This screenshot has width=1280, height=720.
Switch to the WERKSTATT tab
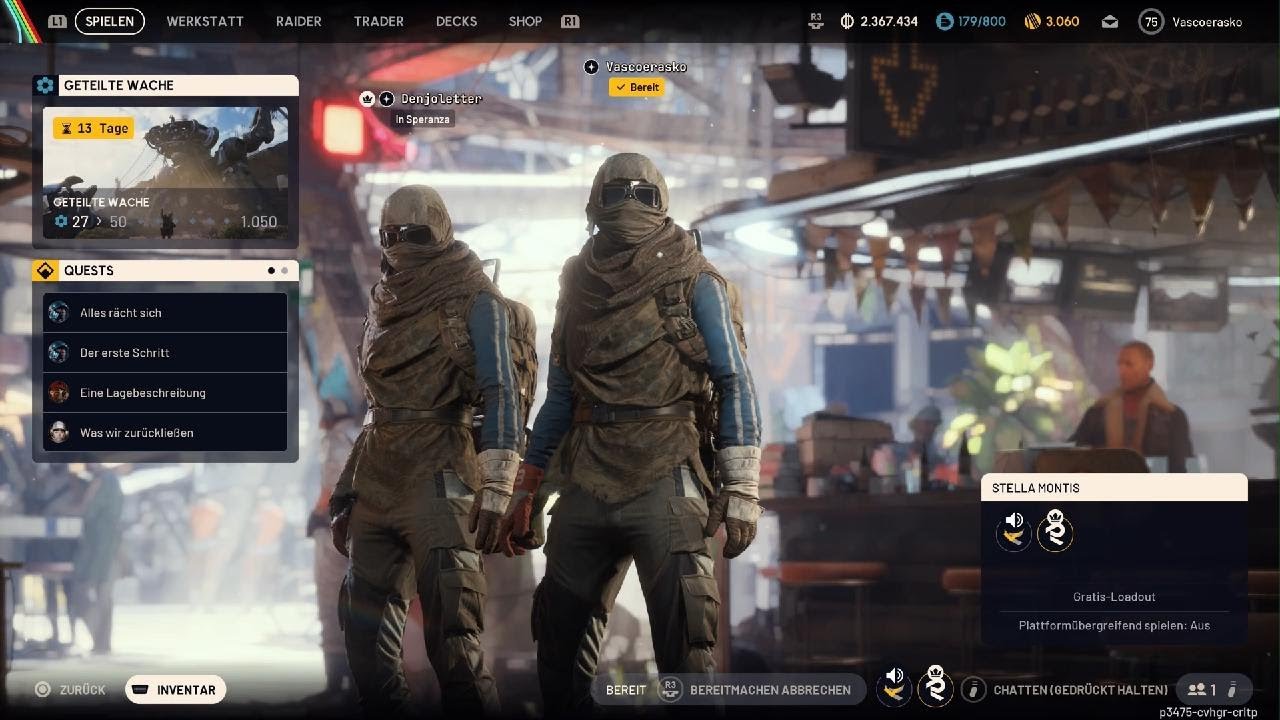pos(203,21)
